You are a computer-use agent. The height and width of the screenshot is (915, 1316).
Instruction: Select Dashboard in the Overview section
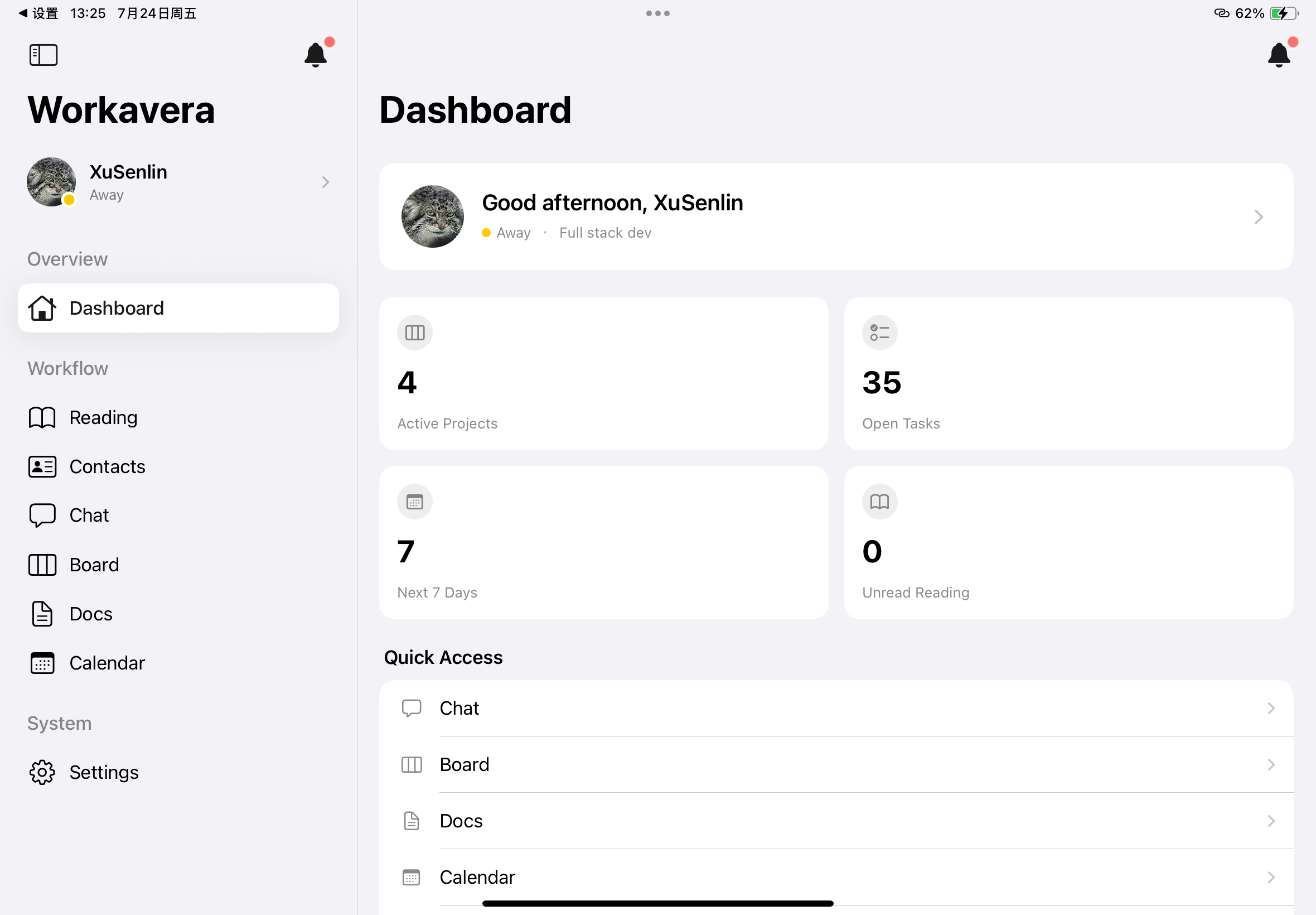tap(178, 308)
